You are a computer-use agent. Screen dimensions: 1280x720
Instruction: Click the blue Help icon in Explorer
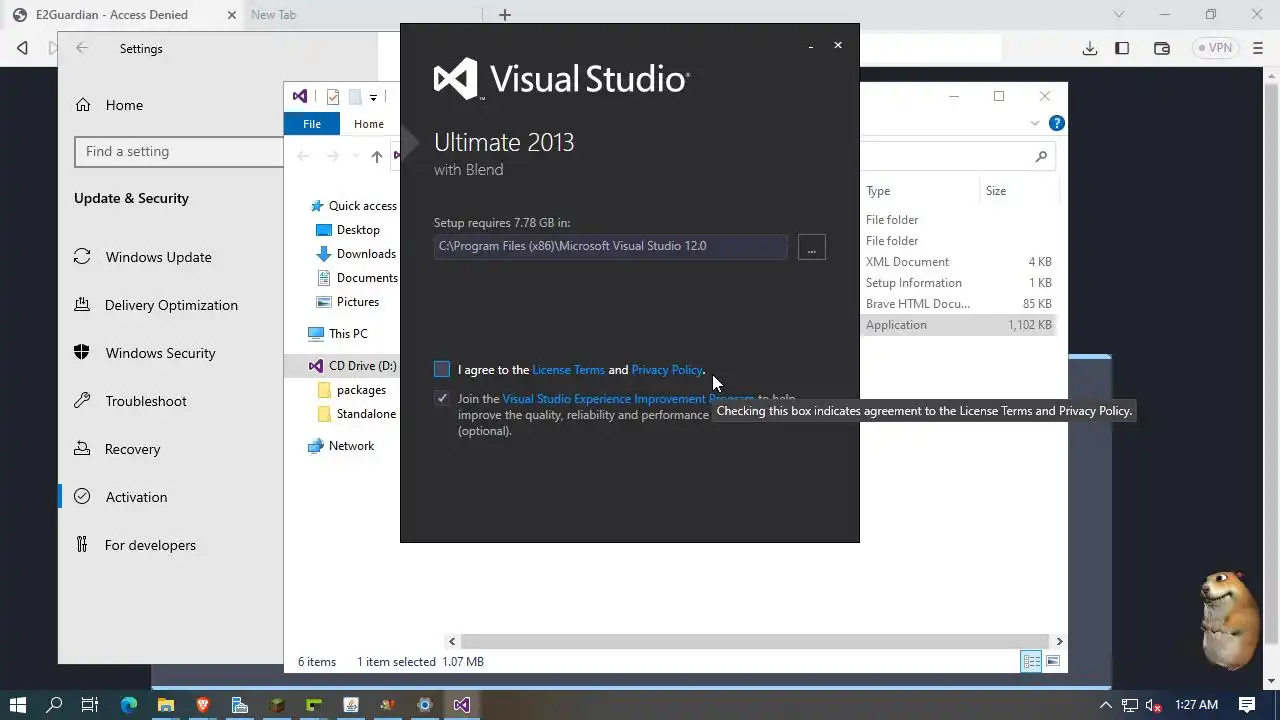tap(1056, 124)
